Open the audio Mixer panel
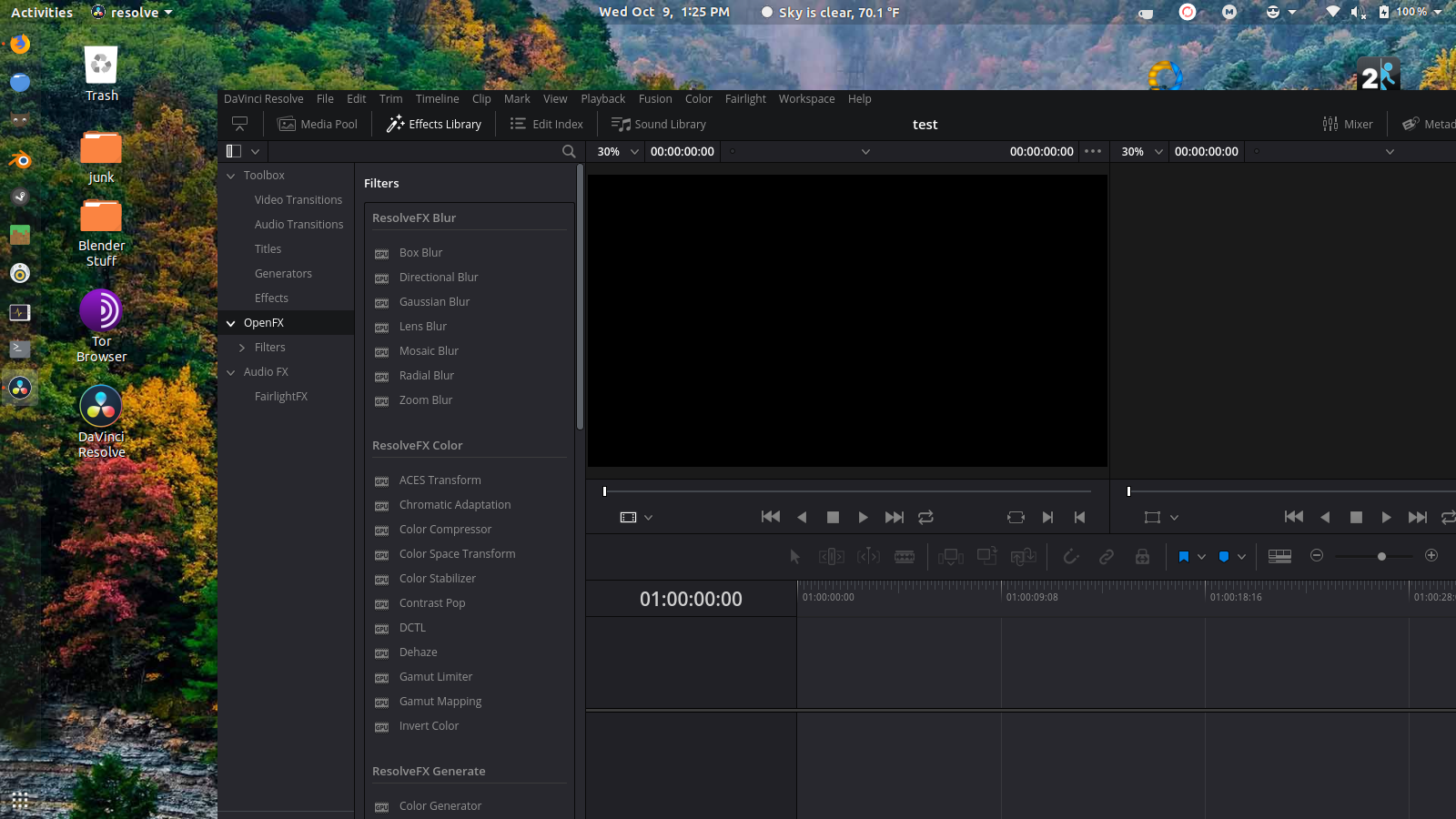 1348,124
